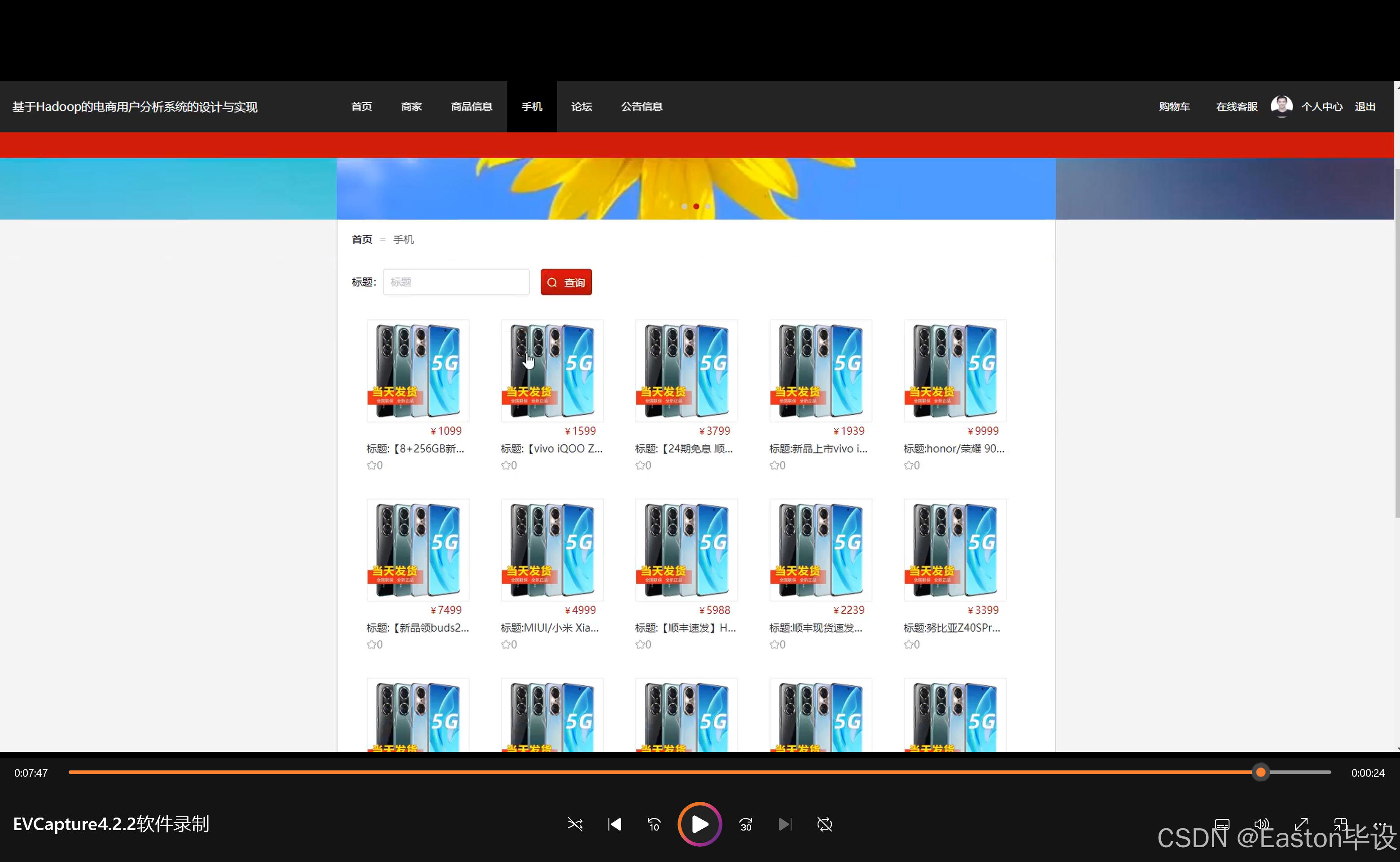
Task: Switch the player to full screen
Action: [1301, 824]
